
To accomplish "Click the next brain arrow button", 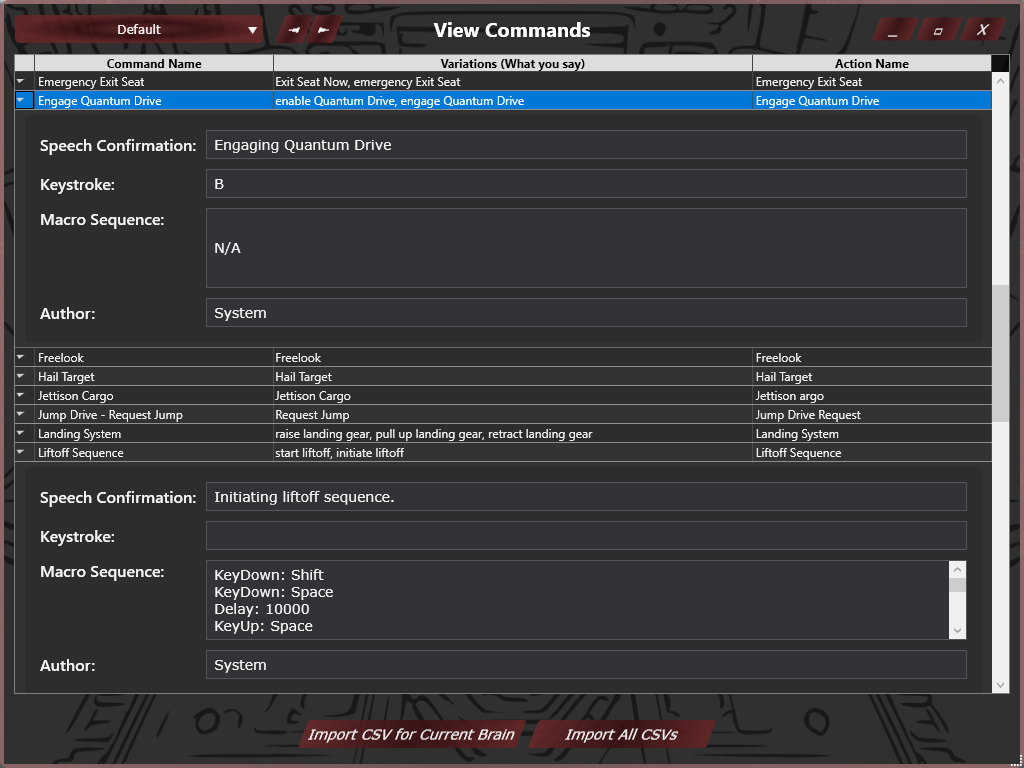I will [324, 30].
